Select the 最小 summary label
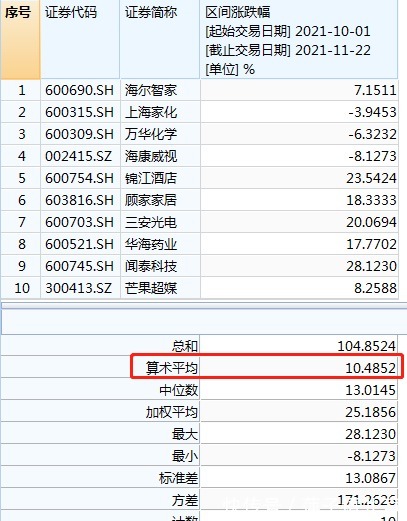 point(185,456)
